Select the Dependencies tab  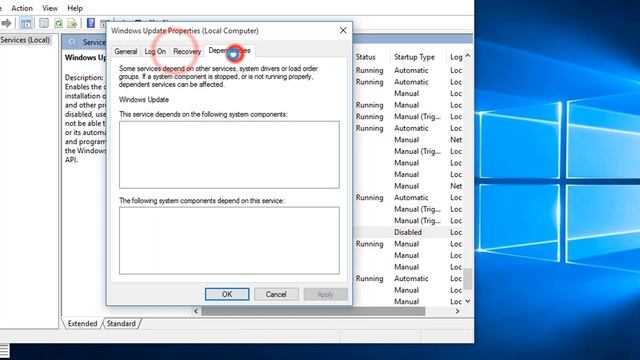229,51
